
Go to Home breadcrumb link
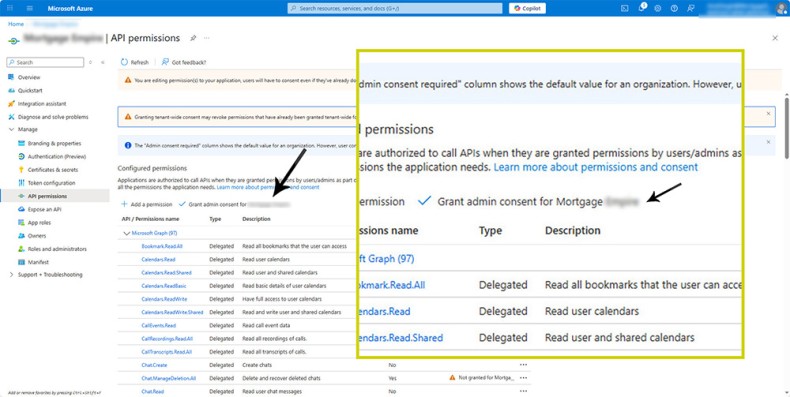pos(16,24)
